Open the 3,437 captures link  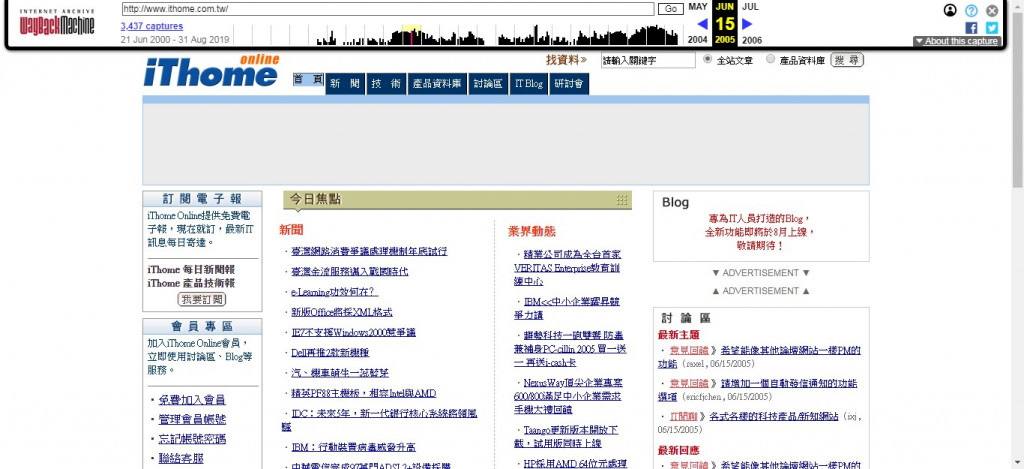pos(152,26)
